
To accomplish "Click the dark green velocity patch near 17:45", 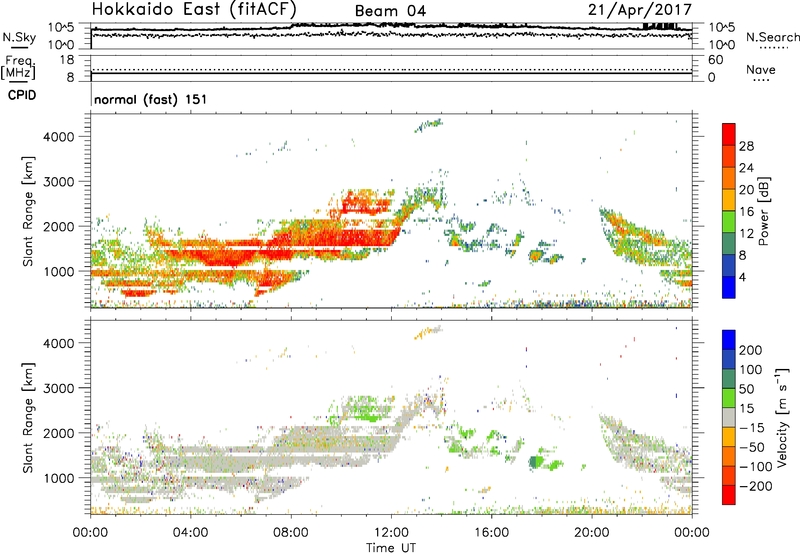I will tap(535, 462).
